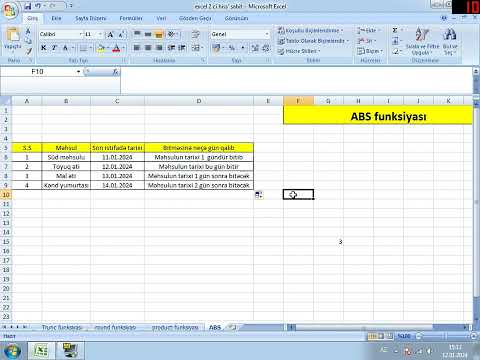Switch to the Ekle ribbon tab
Viewport: 480px width, 360px height.
pos(56,18)
